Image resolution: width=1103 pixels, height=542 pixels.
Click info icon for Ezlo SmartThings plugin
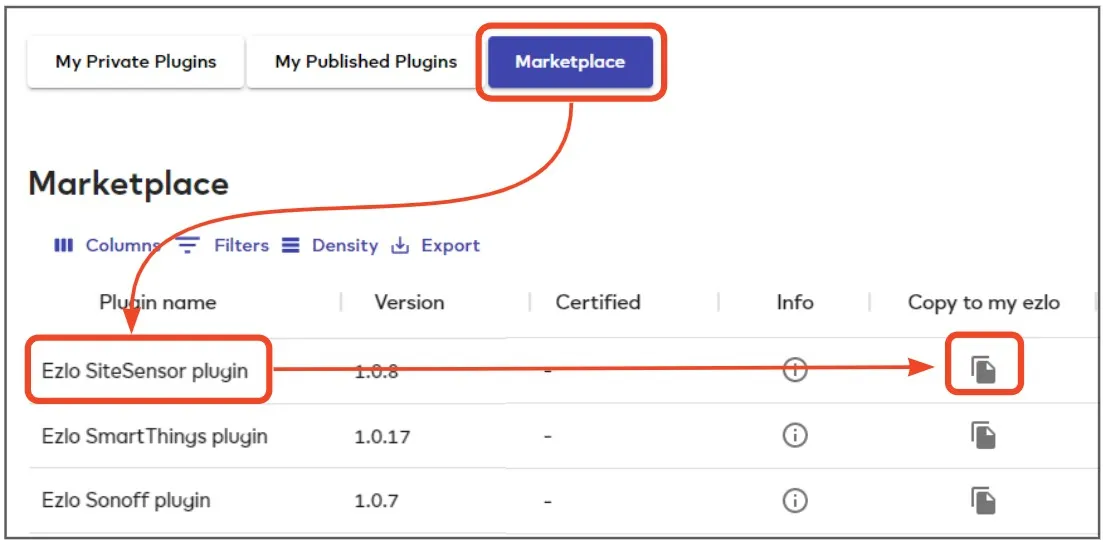[795, 436]
